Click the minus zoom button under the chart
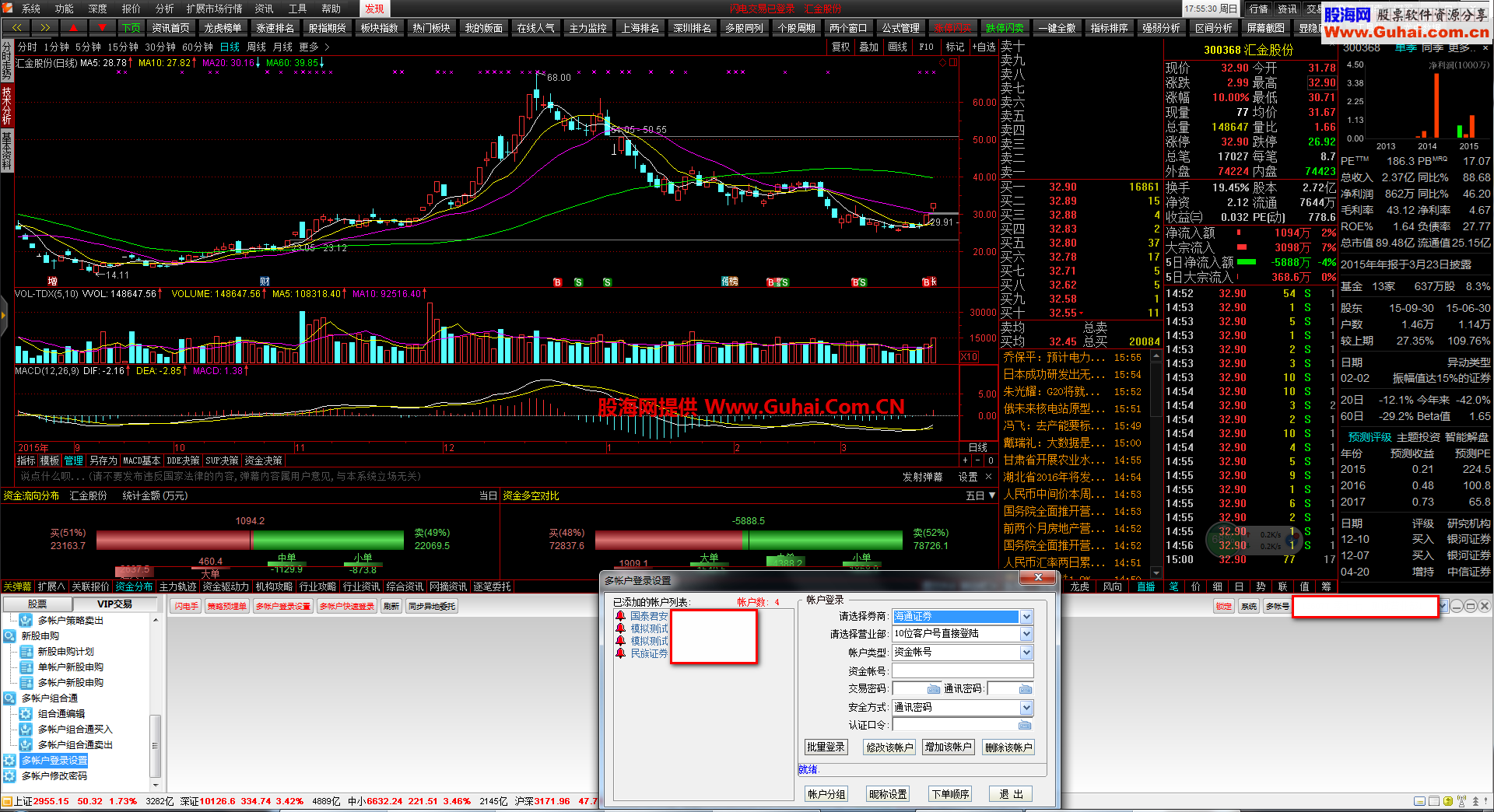 [978, 460]
